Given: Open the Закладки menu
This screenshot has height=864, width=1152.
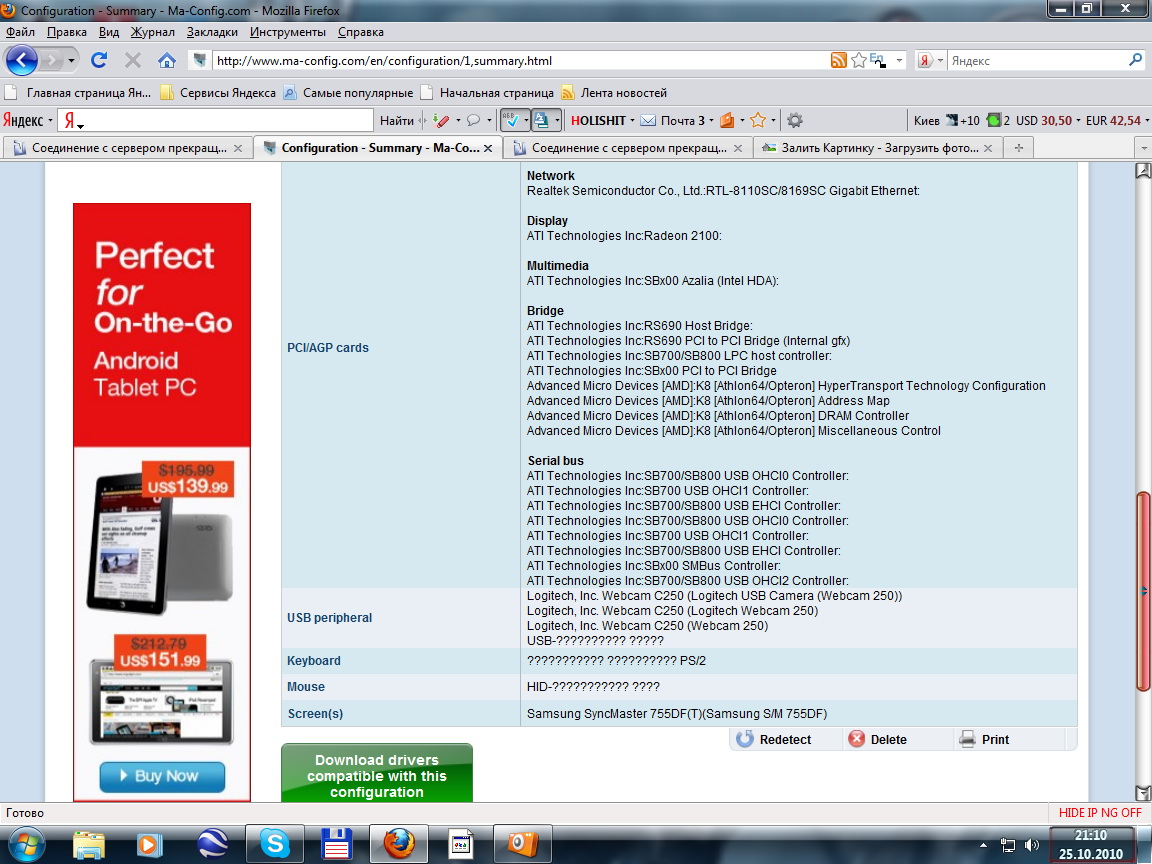Looking at the screenshot, I should 212,32.
